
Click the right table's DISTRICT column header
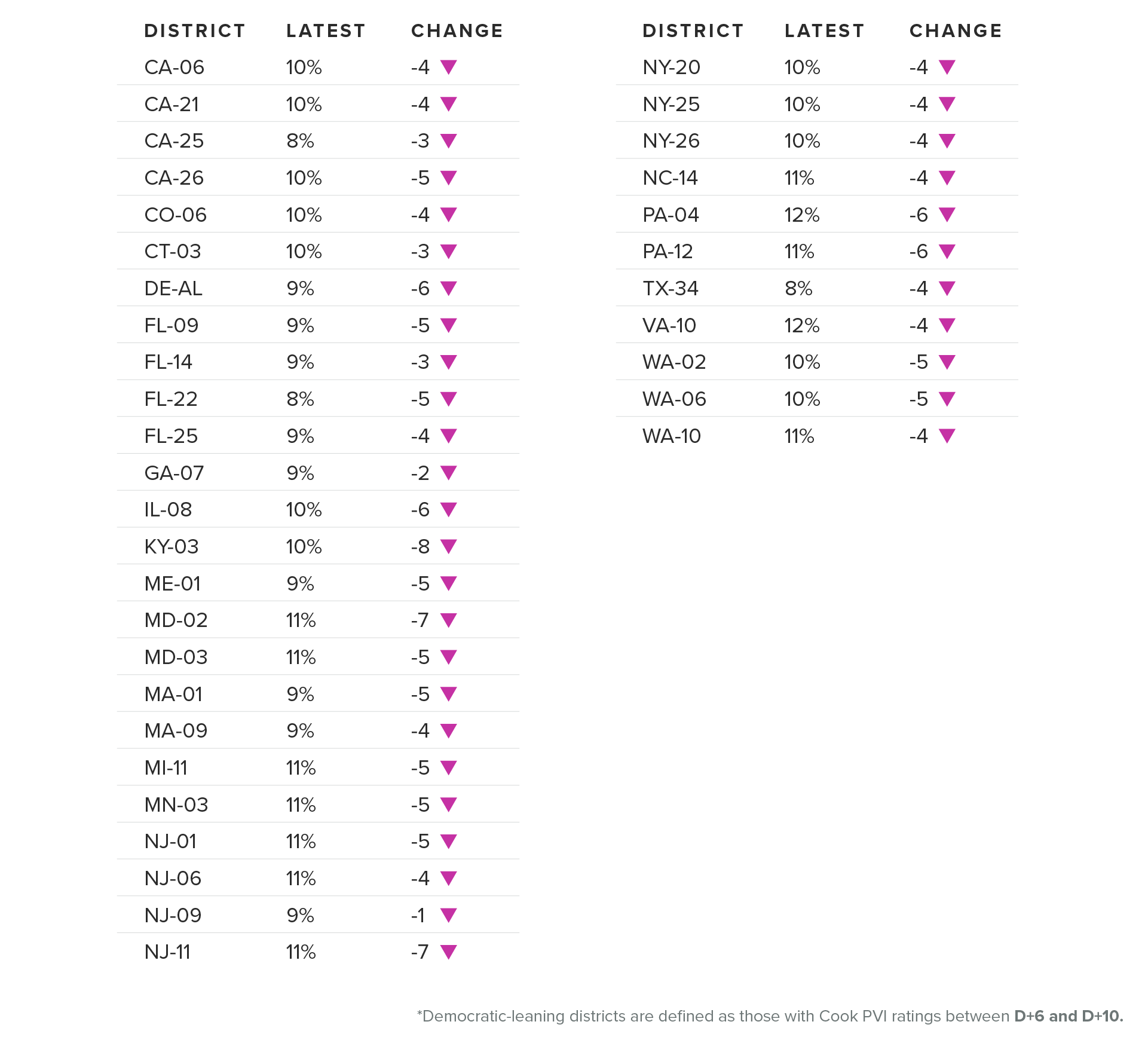coord(693,31)
